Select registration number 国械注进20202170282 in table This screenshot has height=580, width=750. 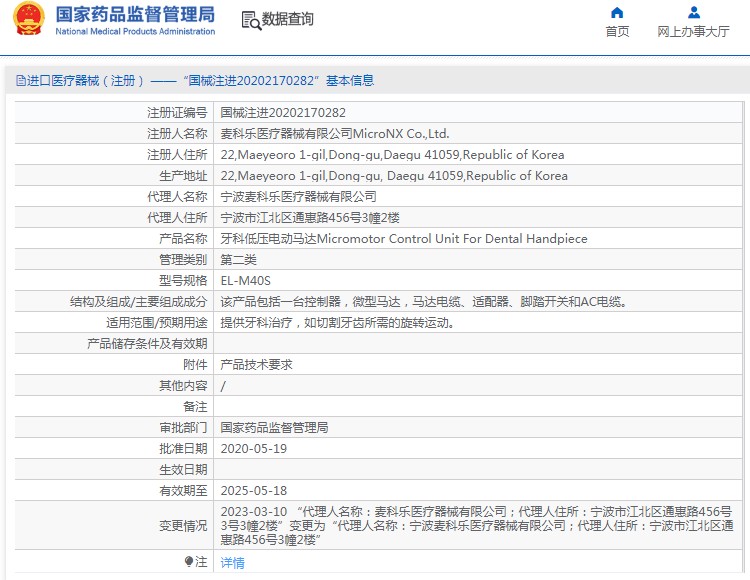coord(283,113)
